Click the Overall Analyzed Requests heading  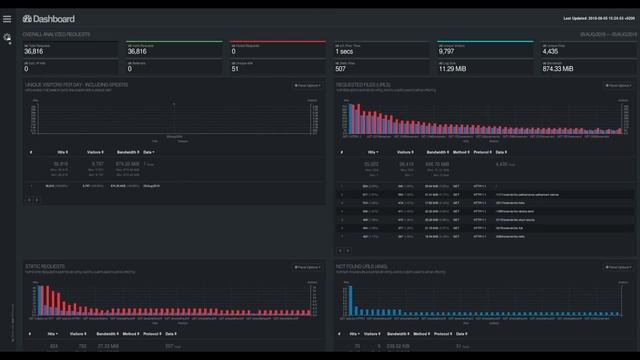pyautogui.click(x=56, y=34)
